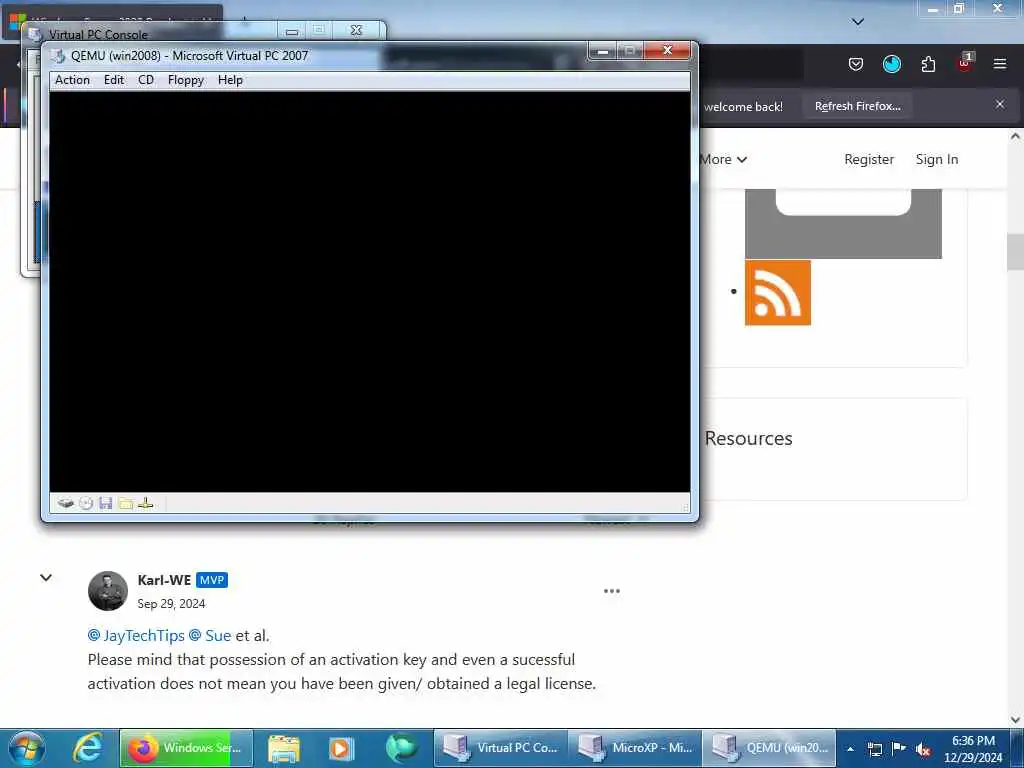This screenshot has height=768, width=1024.
Task: Click the floppy disk status icon in Virtual PC
Action: [106, 503]
